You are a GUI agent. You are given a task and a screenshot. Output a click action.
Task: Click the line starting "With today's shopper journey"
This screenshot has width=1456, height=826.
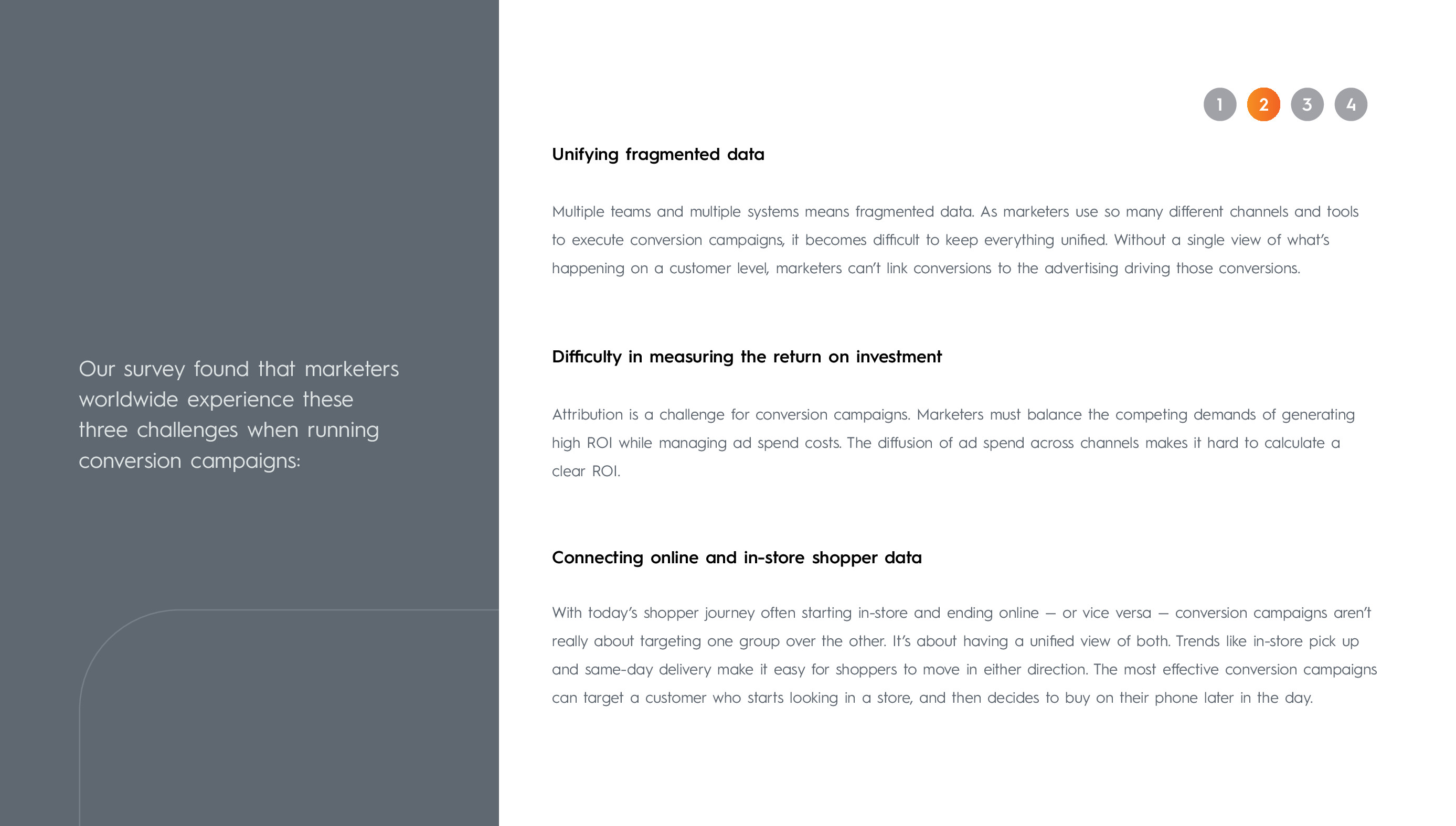tap(961, 613)
